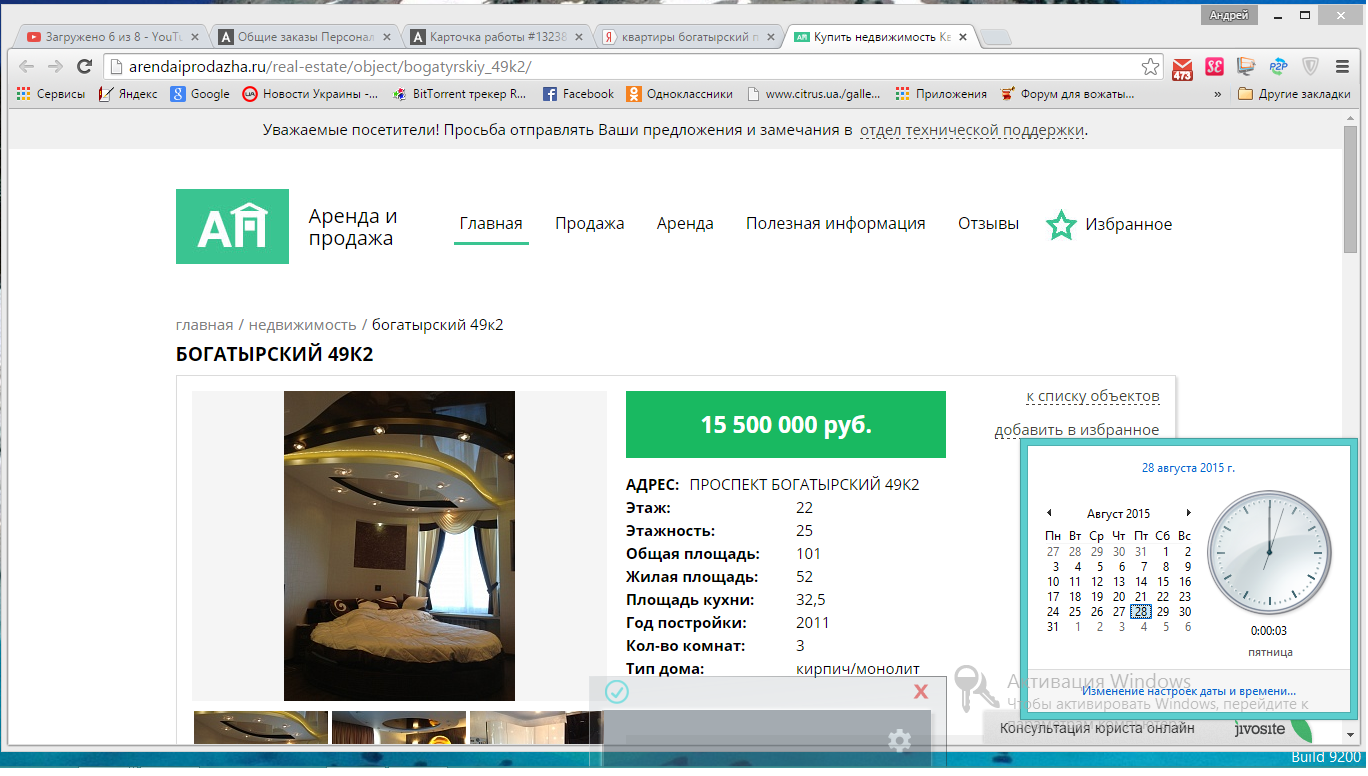Open the Одноклассники bookmark
Screen dimensions: 1368x776
(x=679, y=94)
